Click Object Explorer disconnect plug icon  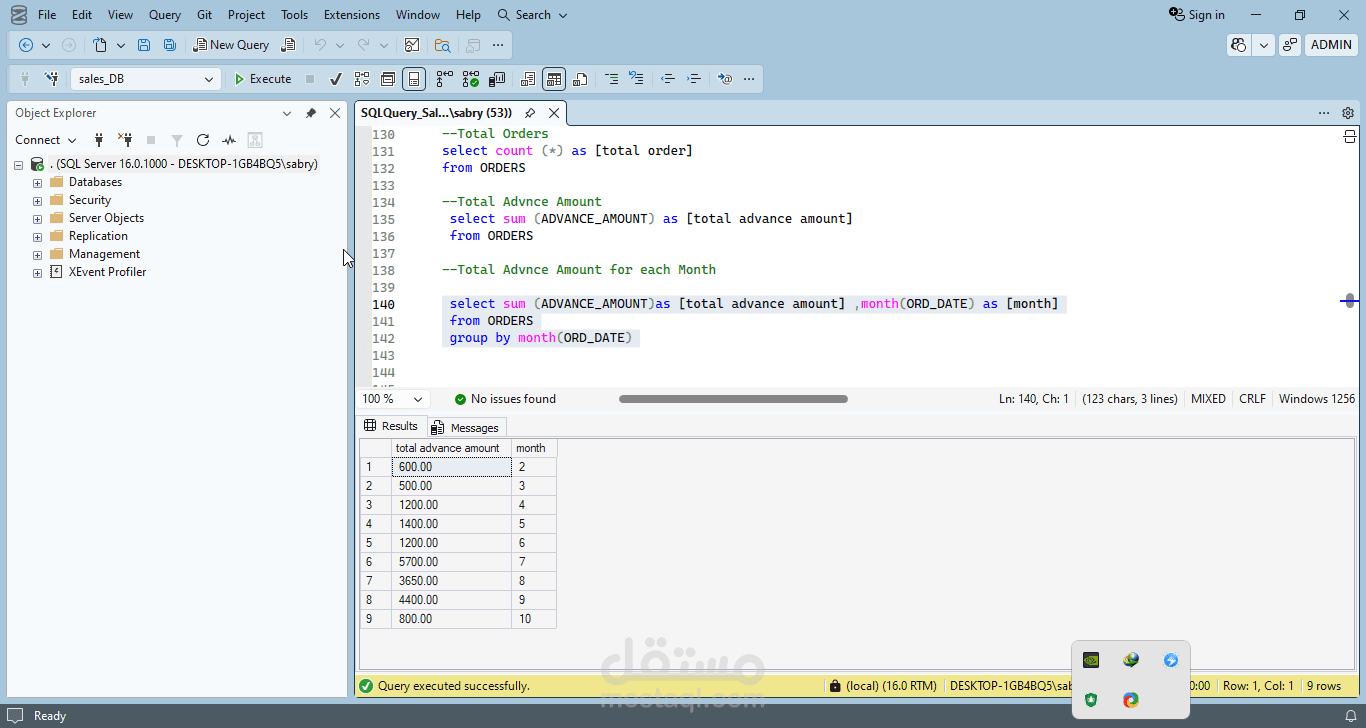point(125,140)
